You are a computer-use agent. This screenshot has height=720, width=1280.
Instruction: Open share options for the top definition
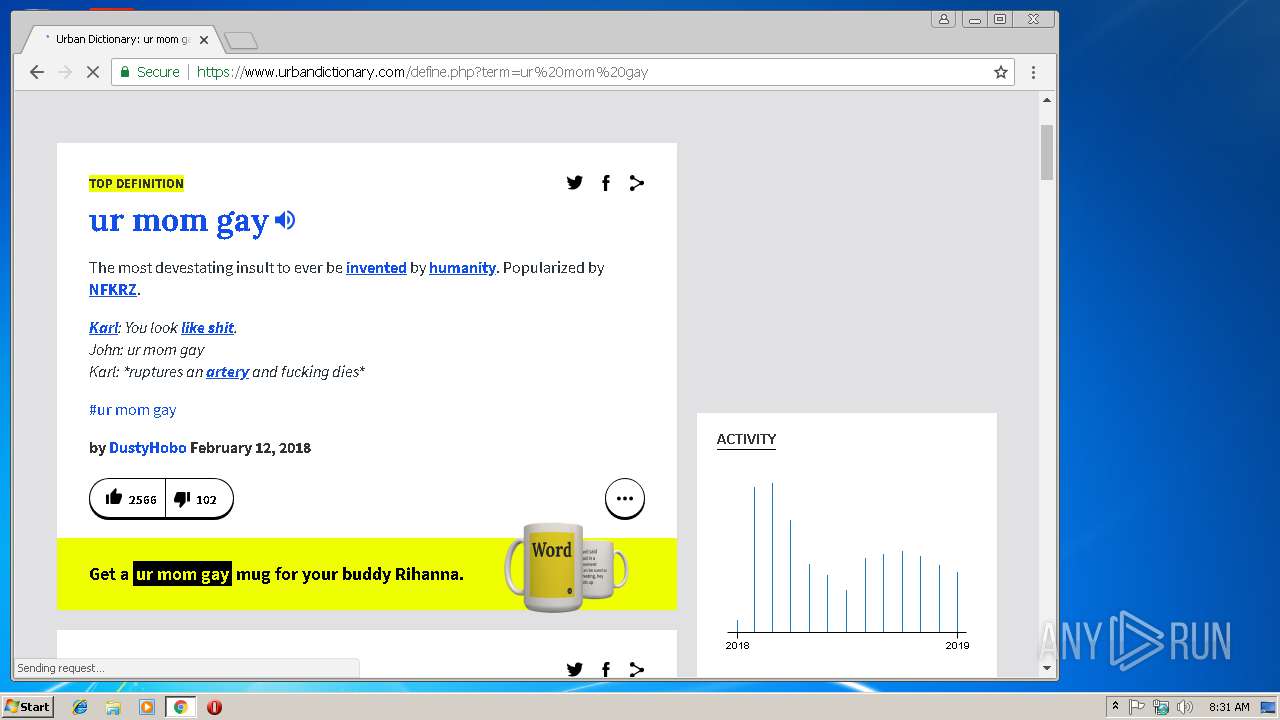(x=636, y=182)
